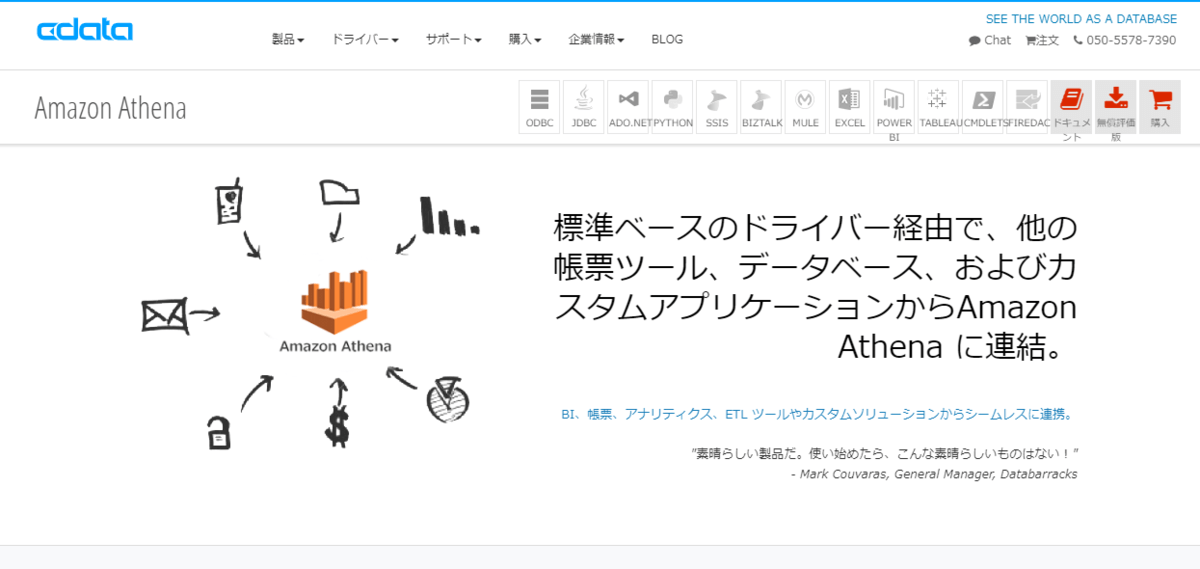Expand the 製品 dropdown menu
1200x569 pixels.
pos(288,39)
